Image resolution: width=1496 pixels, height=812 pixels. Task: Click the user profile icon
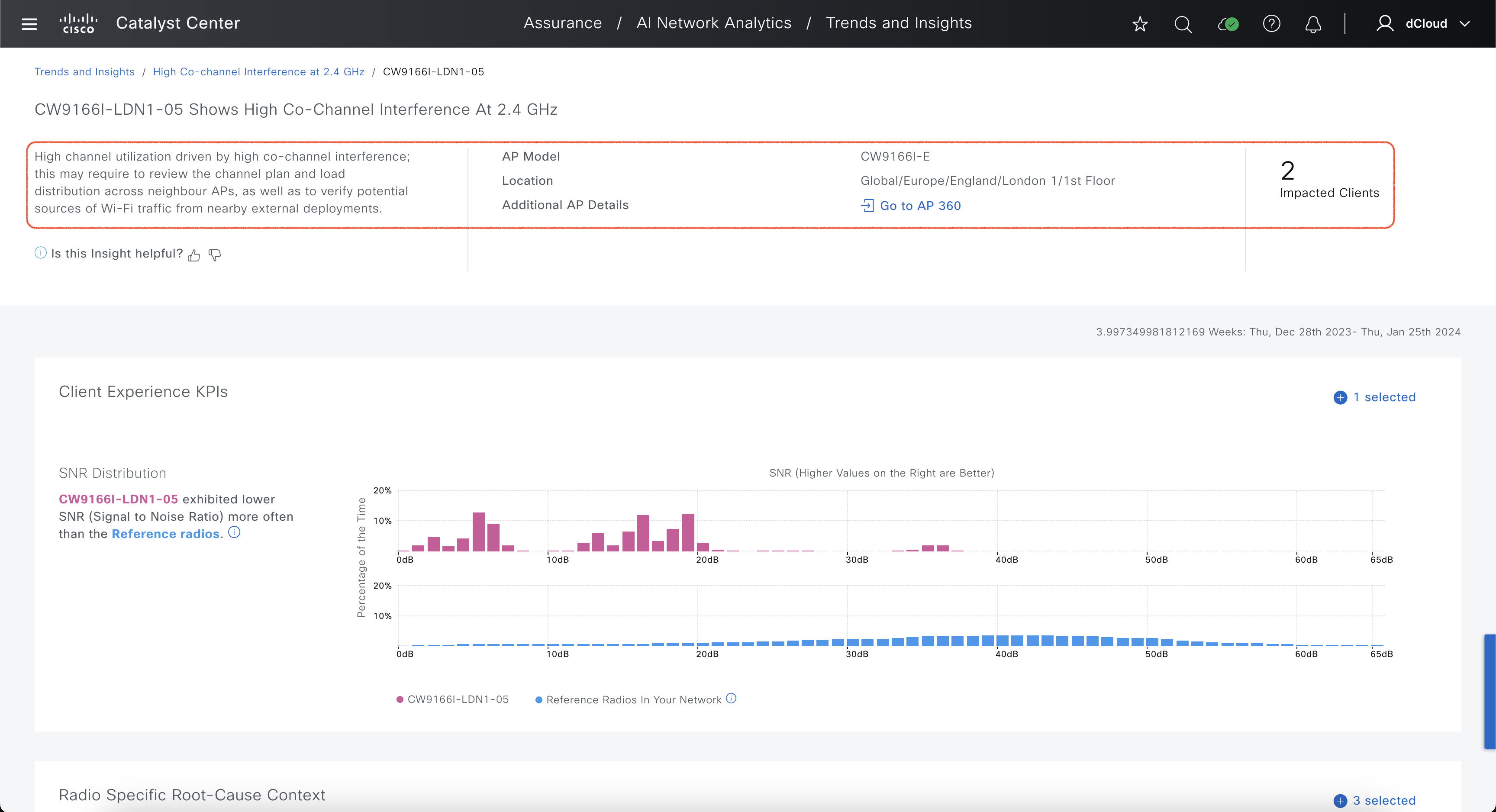[1384, 24]
